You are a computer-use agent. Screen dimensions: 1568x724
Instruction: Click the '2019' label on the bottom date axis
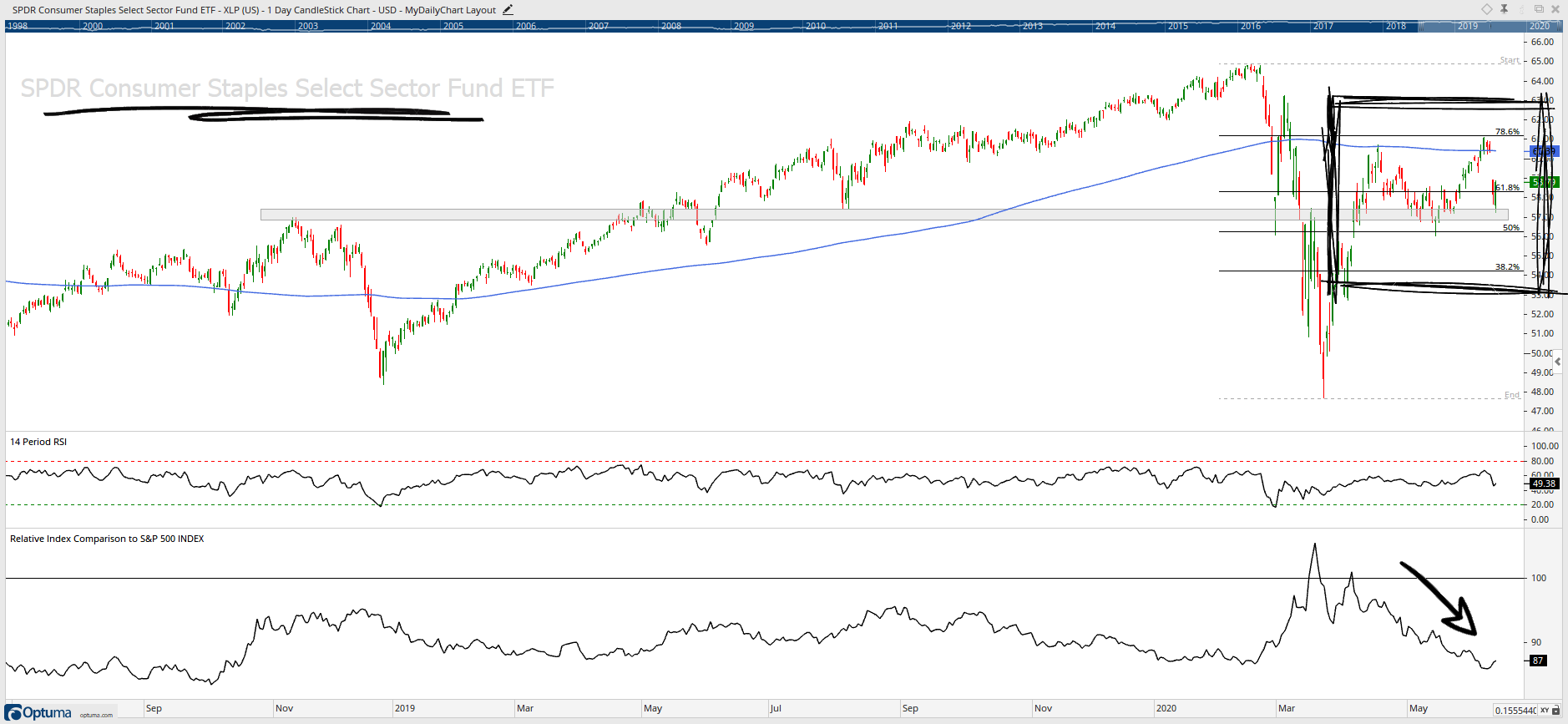(x=405, y=708)
